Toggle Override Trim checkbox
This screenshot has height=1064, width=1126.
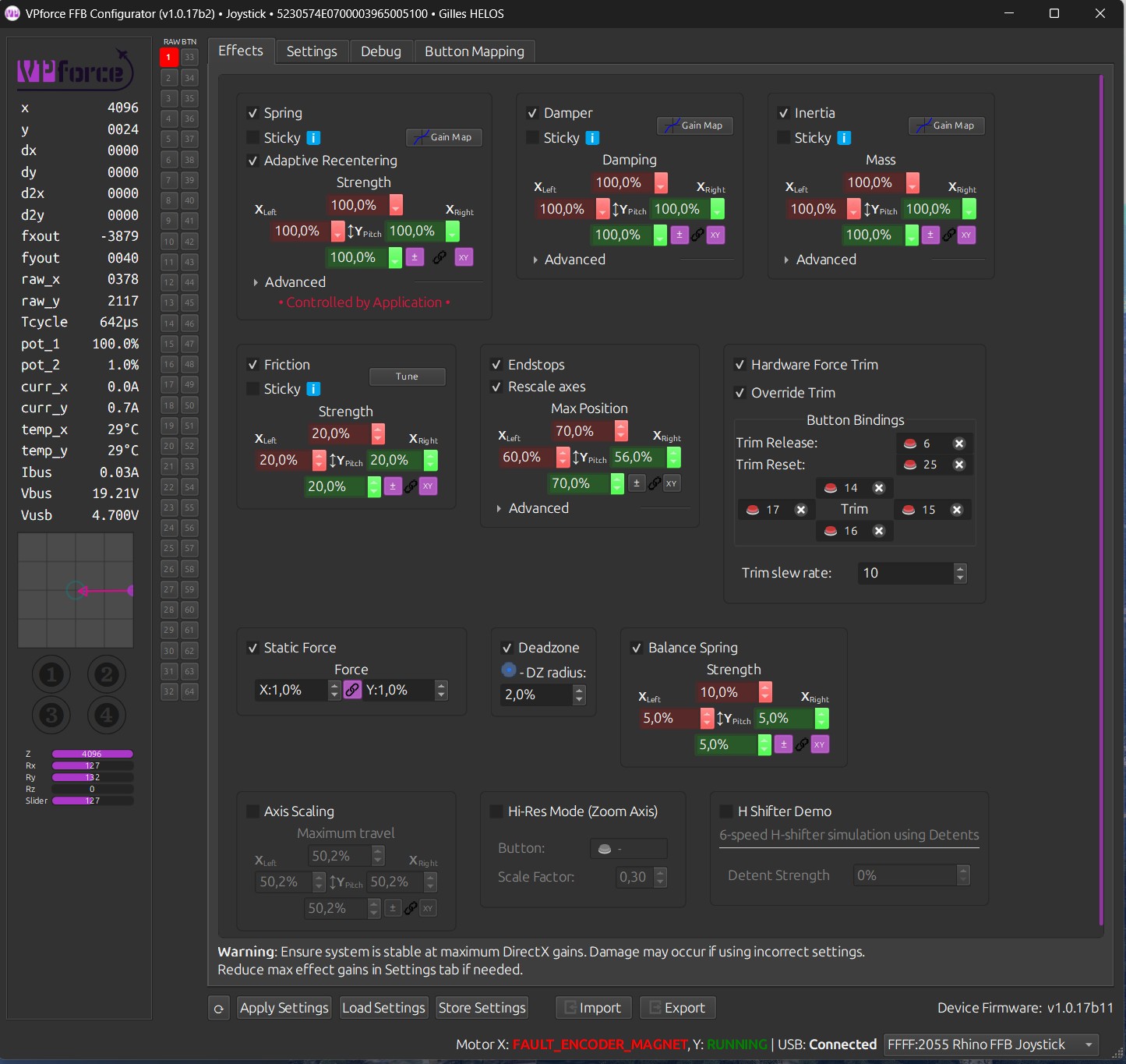[739, 393]
